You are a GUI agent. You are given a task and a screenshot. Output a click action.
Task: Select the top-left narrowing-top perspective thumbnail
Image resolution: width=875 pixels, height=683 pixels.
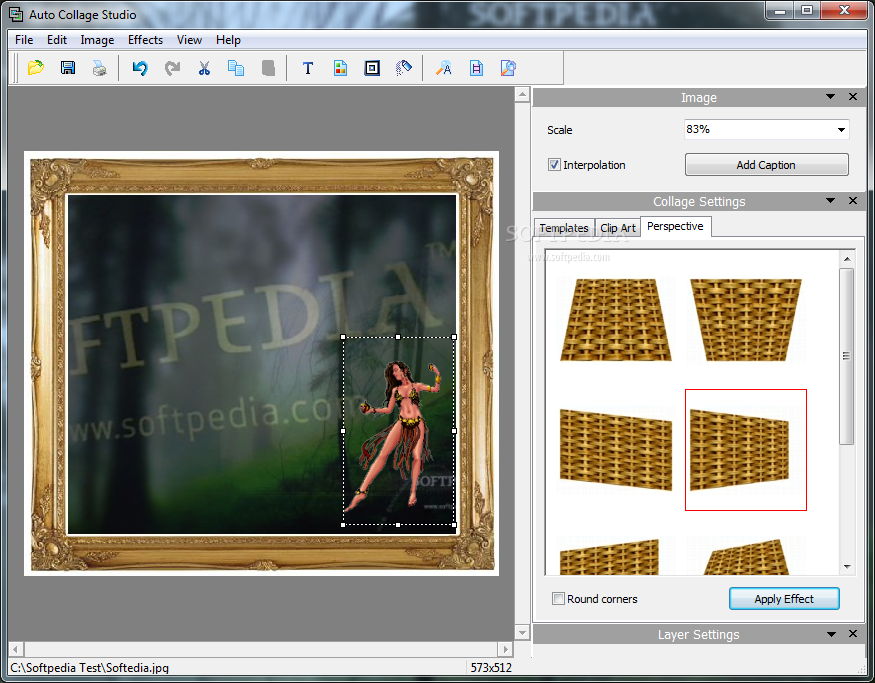coord(616,320)
